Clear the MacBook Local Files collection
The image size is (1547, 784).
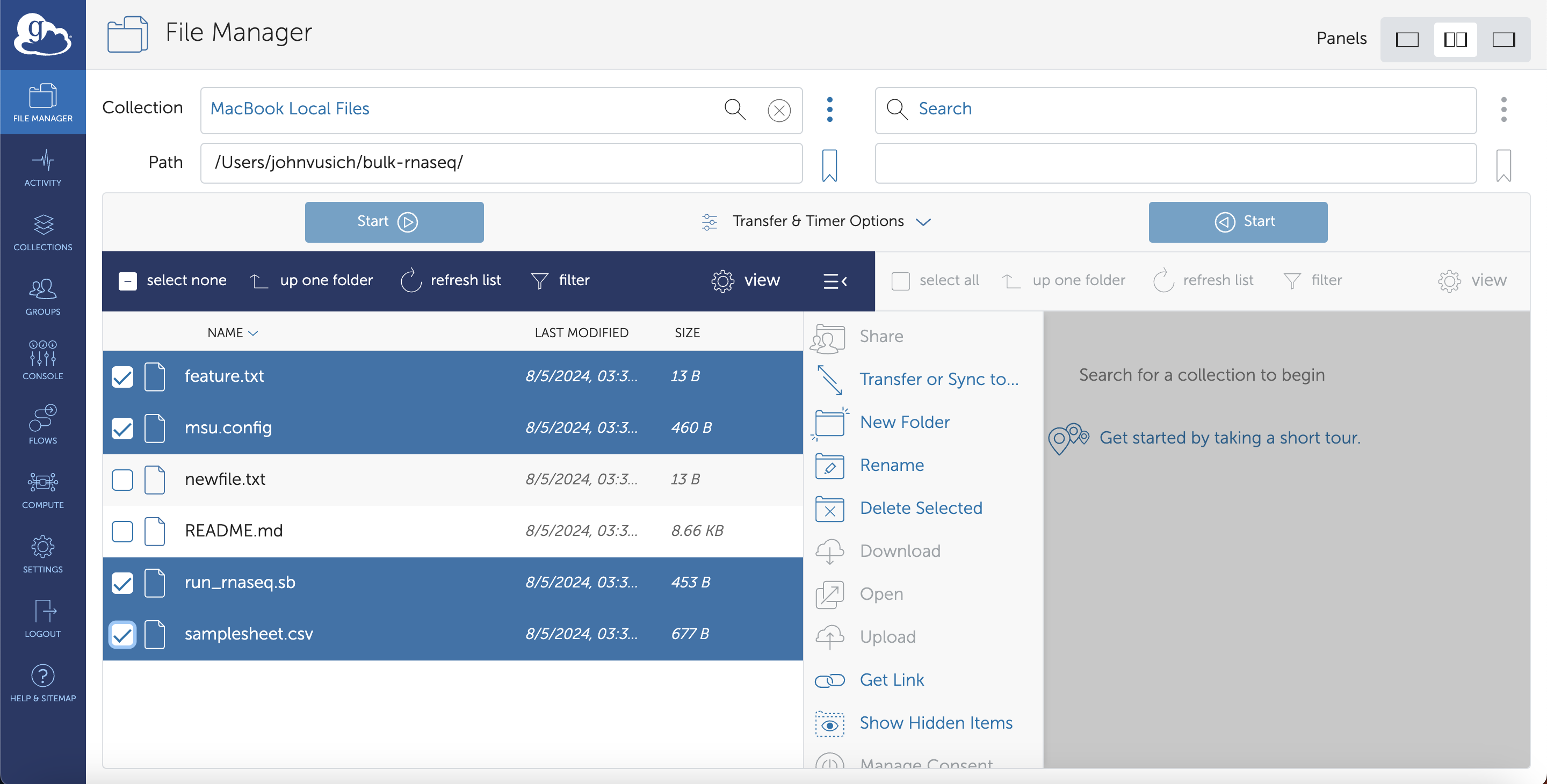779,111
